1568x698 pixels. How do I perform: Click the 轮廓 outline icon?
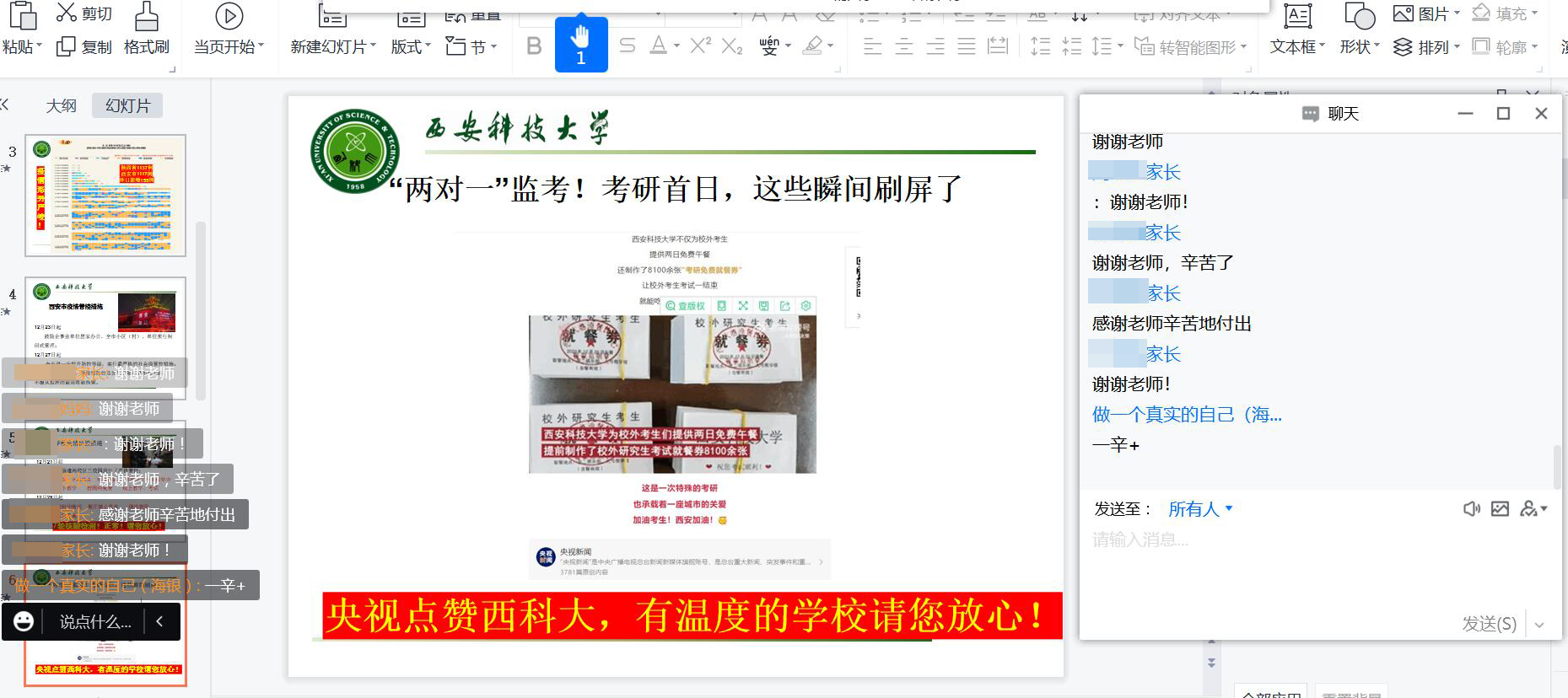pyautogui.click(x=1481, y=46)
